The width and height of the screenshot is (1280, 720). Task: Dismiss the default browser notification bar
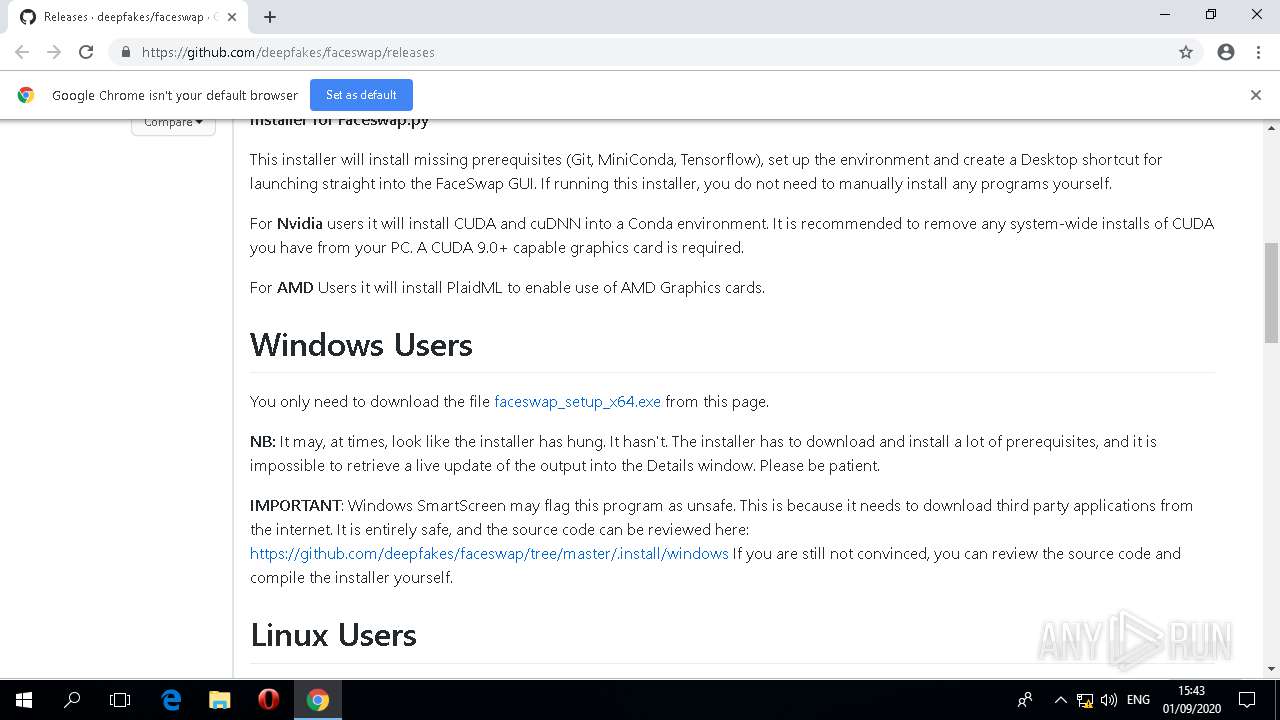pos(1256,95)
